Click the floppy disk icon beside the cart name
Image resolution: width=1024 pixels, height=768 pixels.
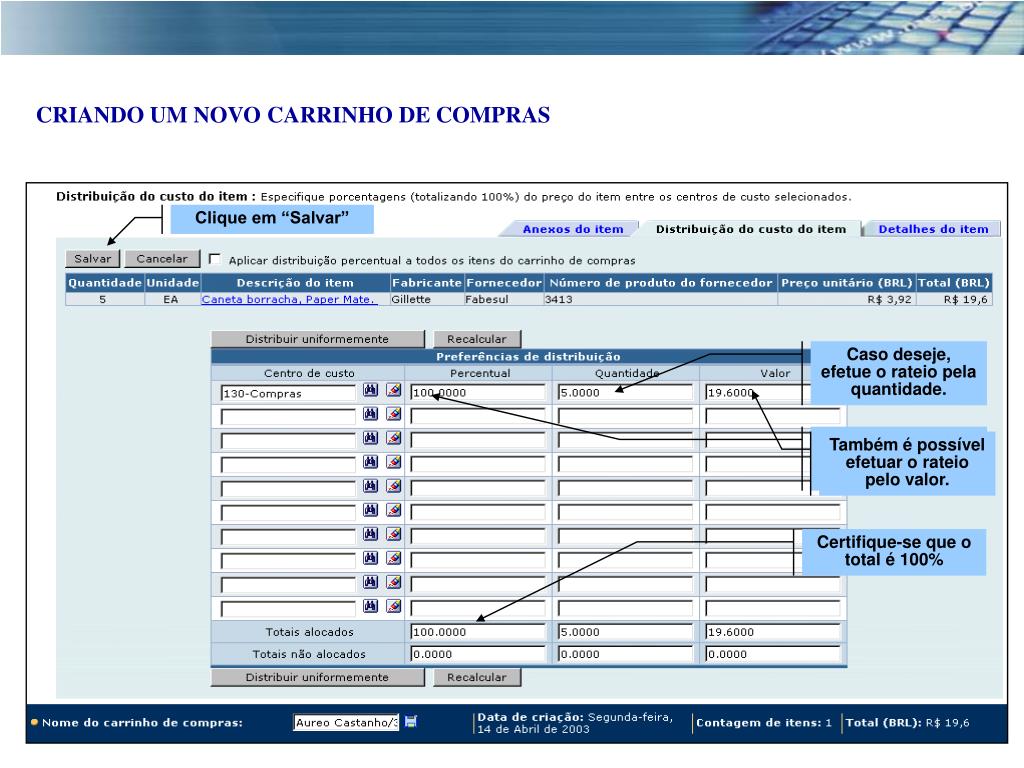click(x=411, y=722)
